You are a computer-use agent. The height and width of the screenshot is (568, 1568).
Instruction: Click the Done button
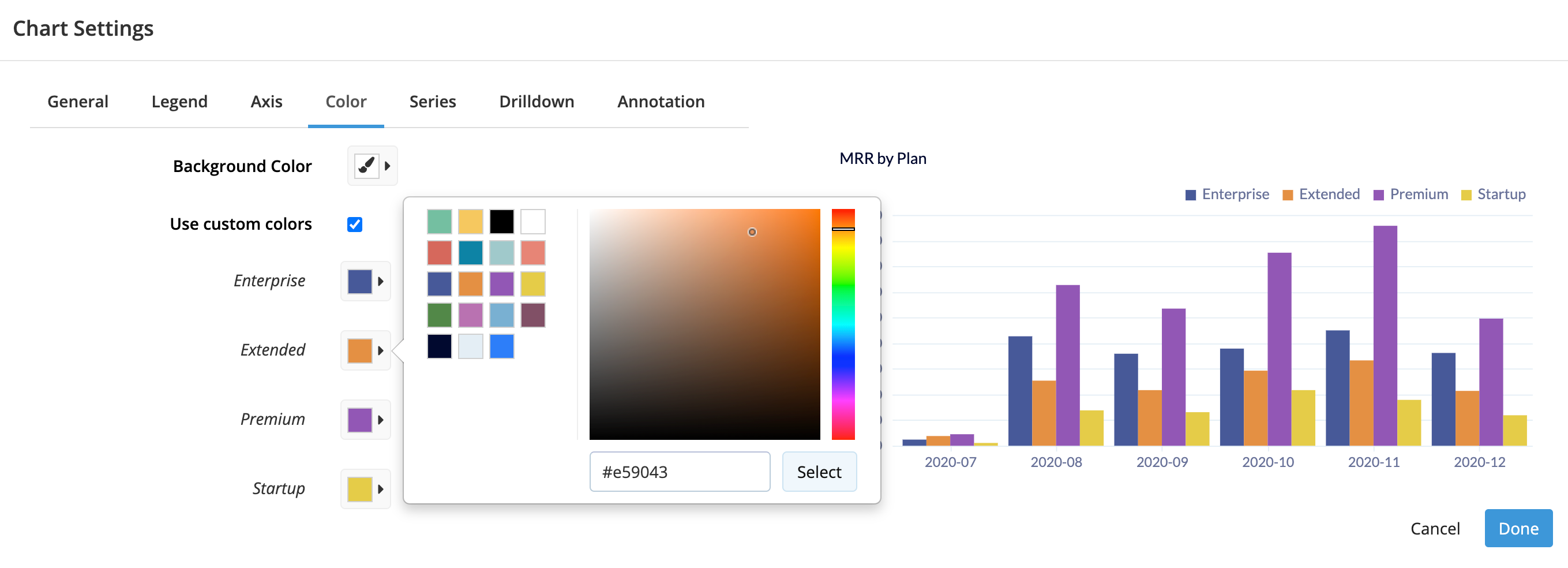click(x=1519, y=528)
